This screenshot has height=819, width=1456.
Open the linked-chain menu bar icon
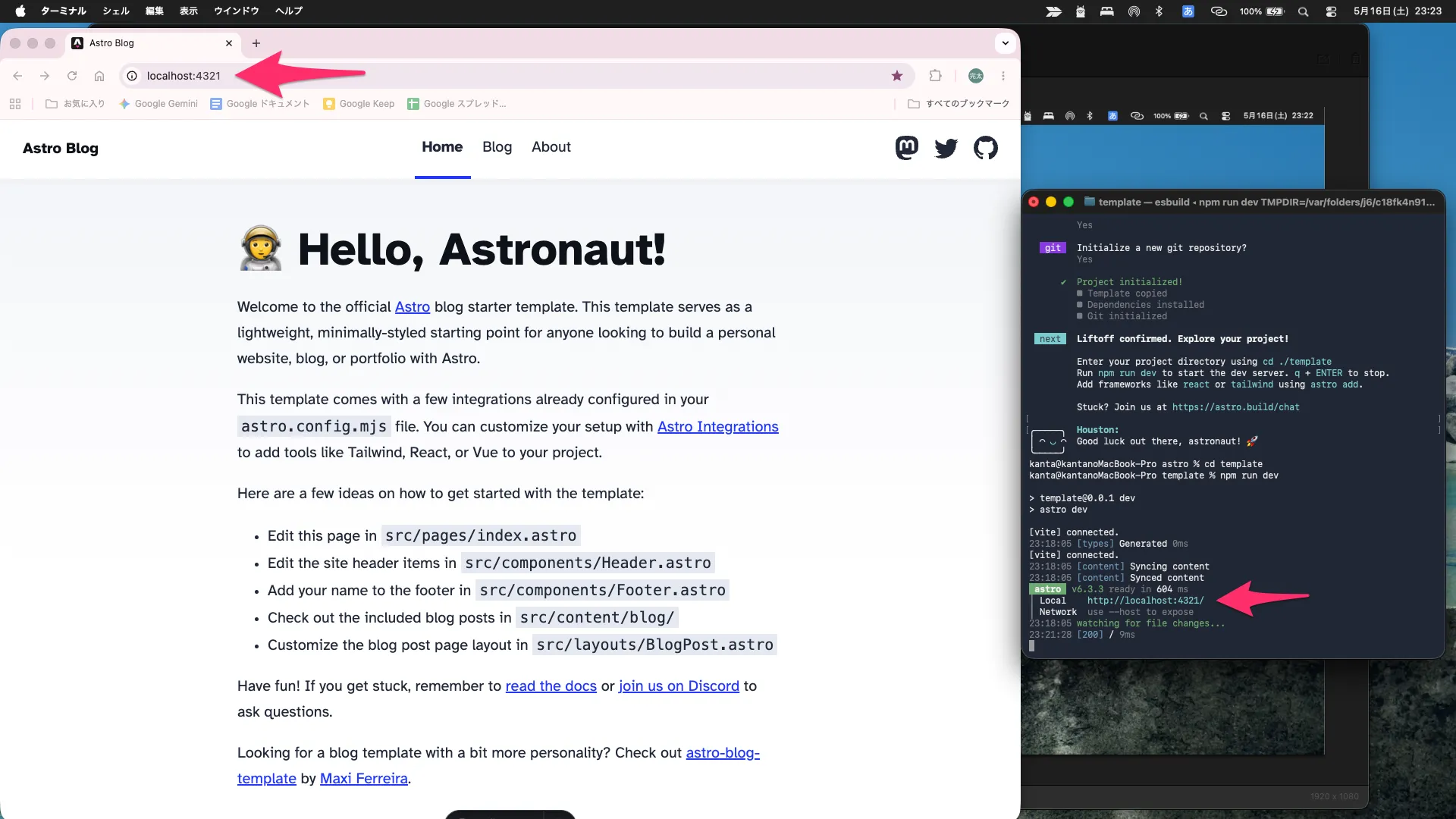(1219, 11)
